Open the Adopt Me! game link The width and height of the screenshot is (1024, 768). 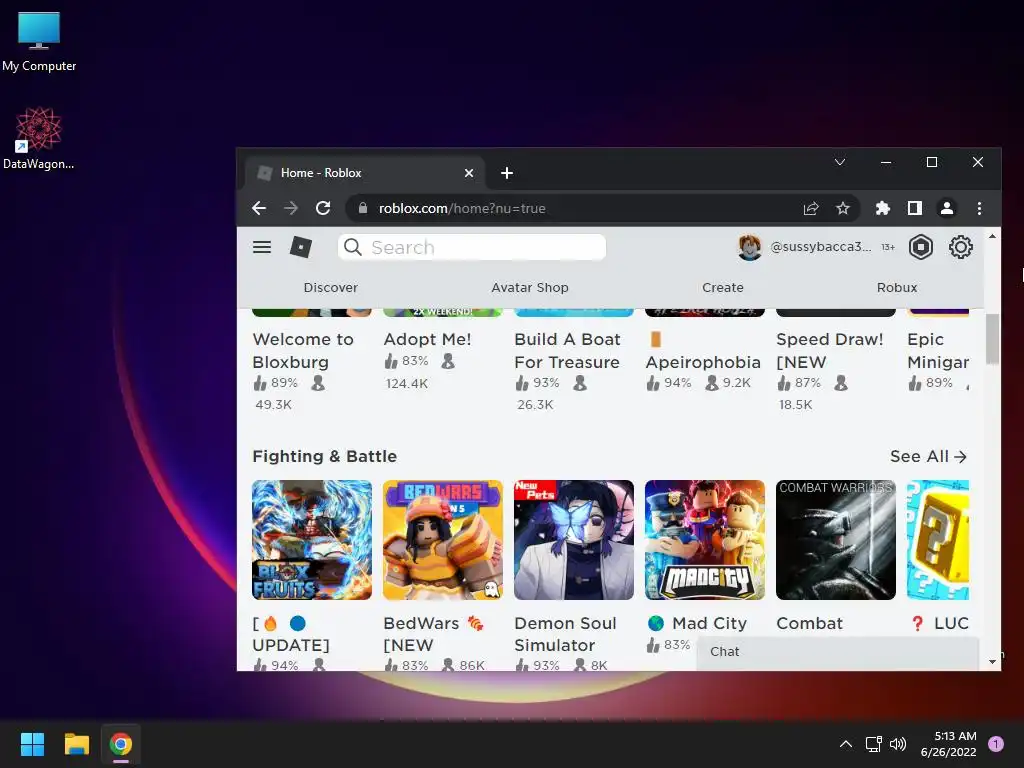click(x=427, y=340)
